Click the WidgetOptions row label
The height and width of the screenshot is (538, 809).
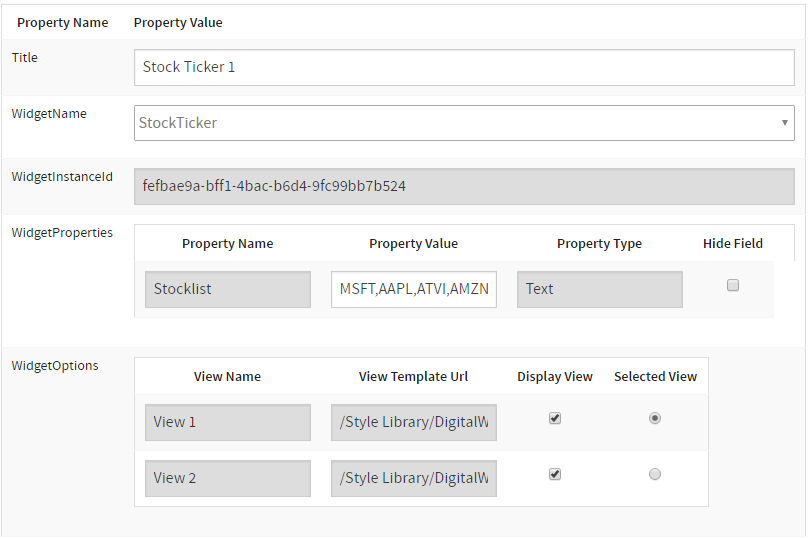tap(55, 366)
